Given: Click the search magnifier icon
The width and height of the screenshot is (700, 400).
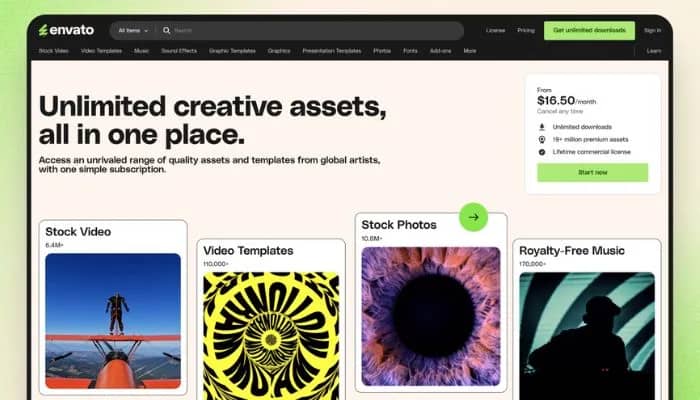Looking at the screenshot, I should click(167, 30).
